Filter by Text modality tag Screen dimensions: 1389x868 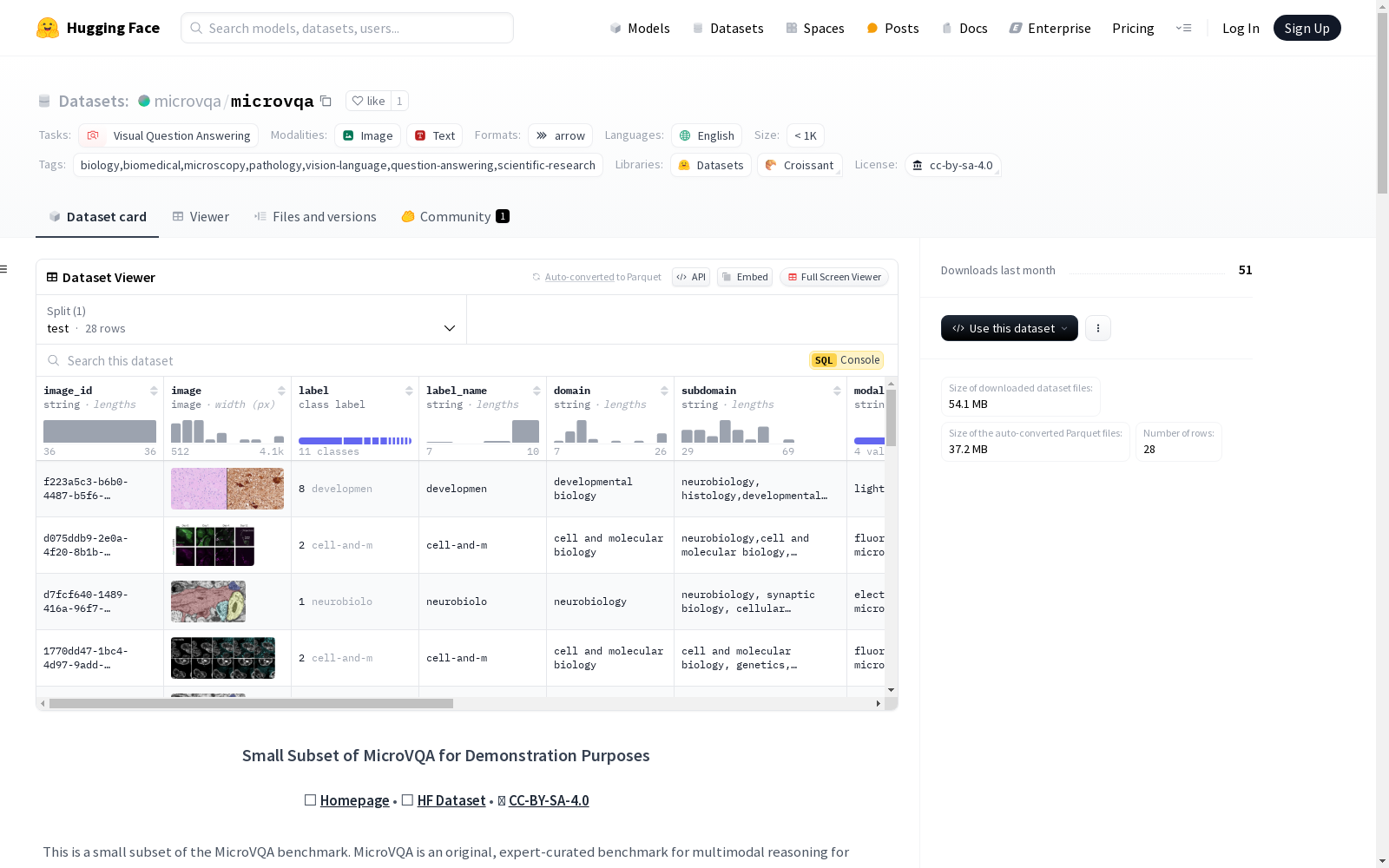pos(434,135)
